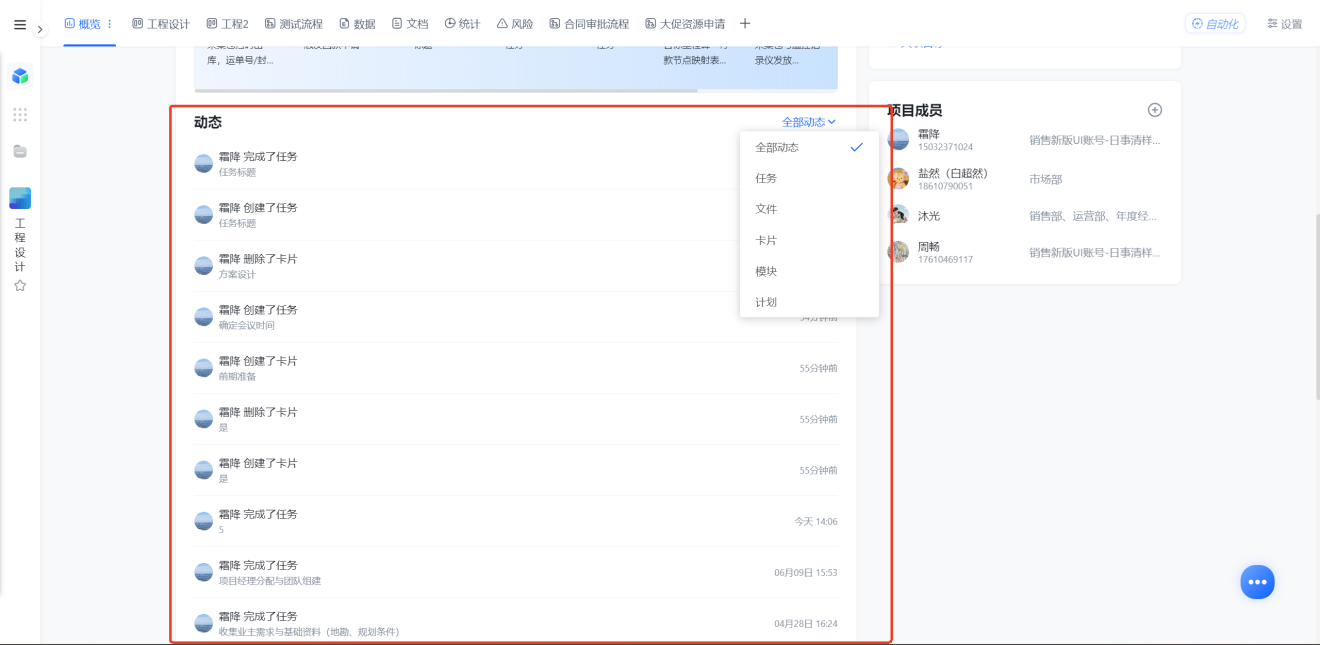Screen dimensions: 1320x645
Task: Switch to the 工程2 tab
Action: 227,24
